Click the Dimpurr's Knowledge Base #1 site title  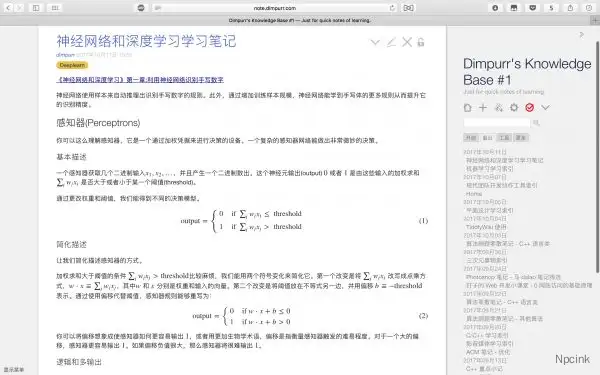(x=527, y=72)
